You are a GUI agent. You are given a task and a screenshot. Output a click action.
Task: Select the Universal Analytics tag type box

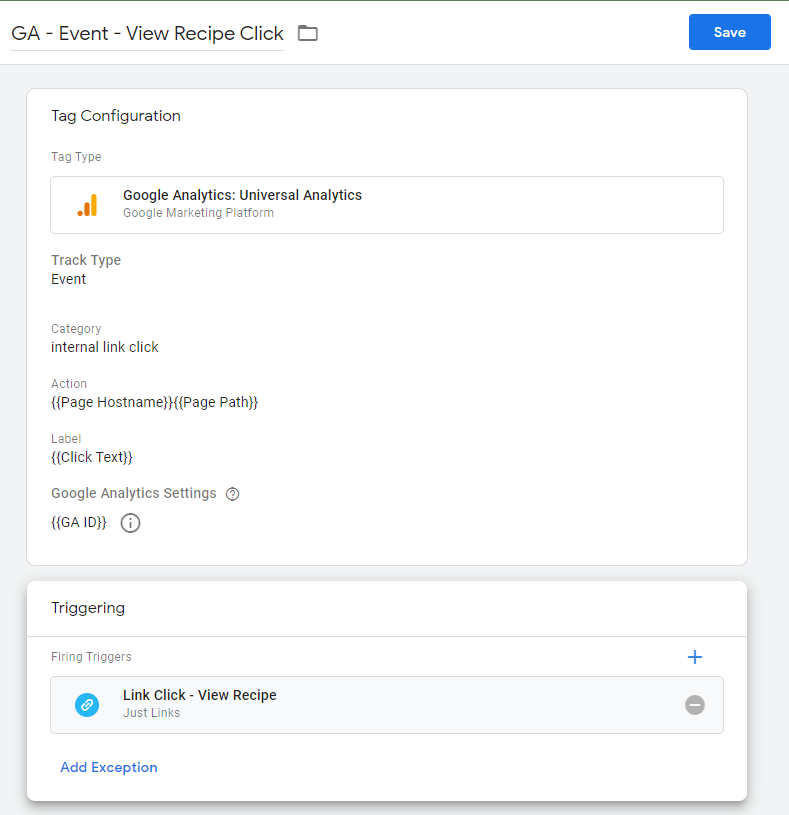pos(386,205)
